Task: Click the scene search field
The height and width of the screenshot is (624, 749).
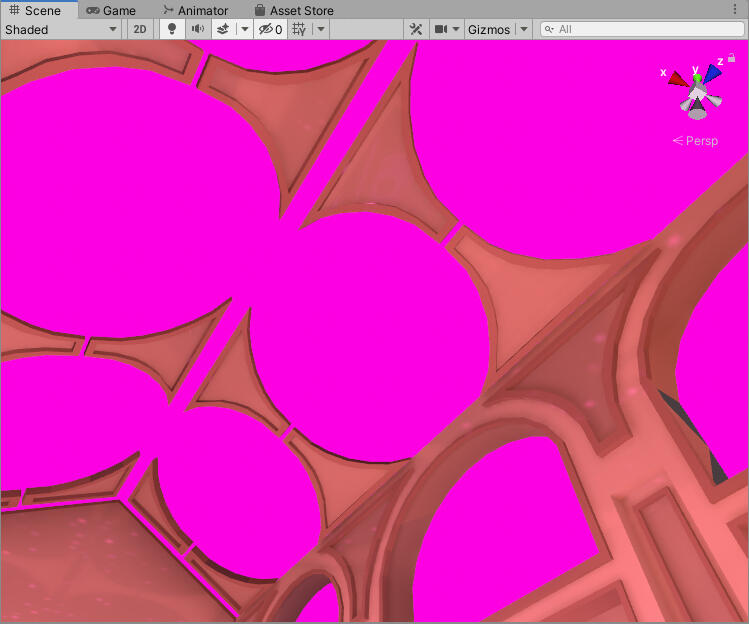Action: coord(640,29)
